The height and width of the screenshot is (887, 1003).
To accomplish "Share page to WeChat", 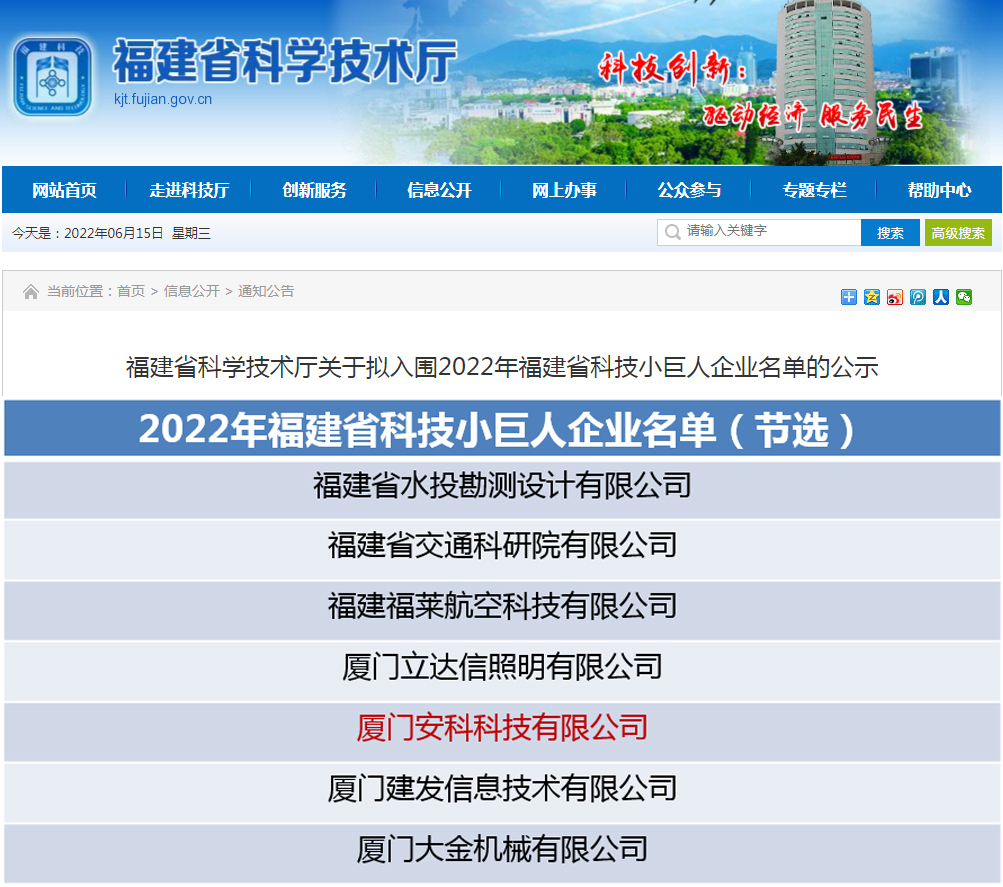I will click(964, 296).
